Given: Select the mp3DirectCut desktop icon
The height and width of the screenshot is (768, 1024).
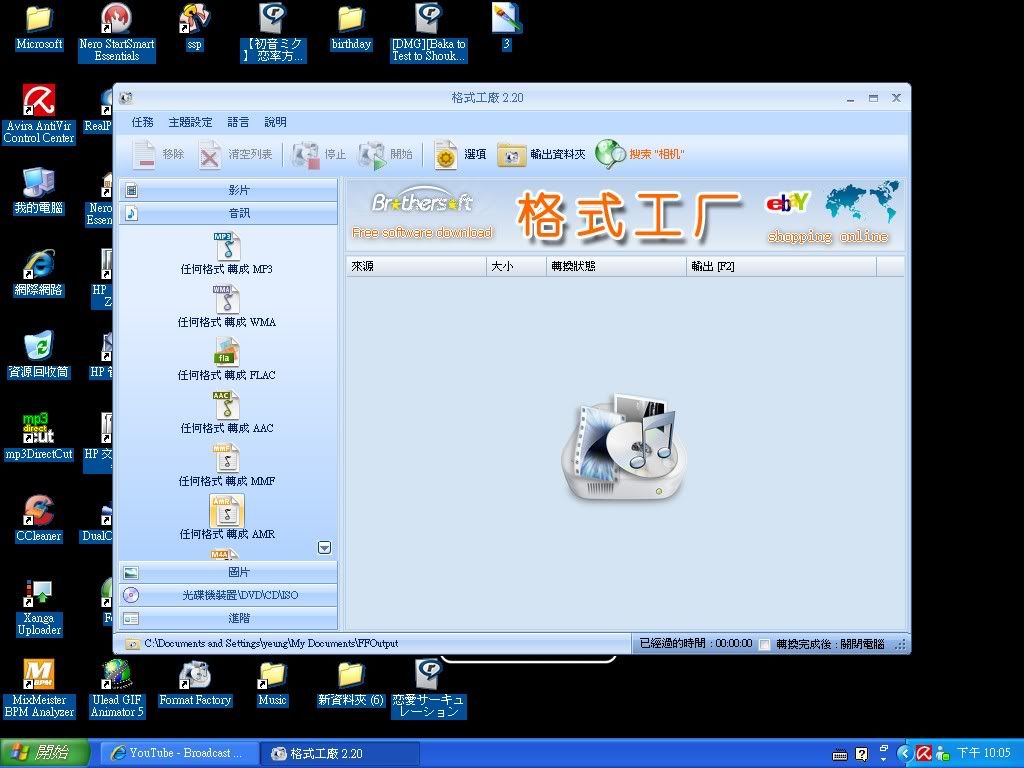Looking at the screenshot, I should tap(39, 437).
